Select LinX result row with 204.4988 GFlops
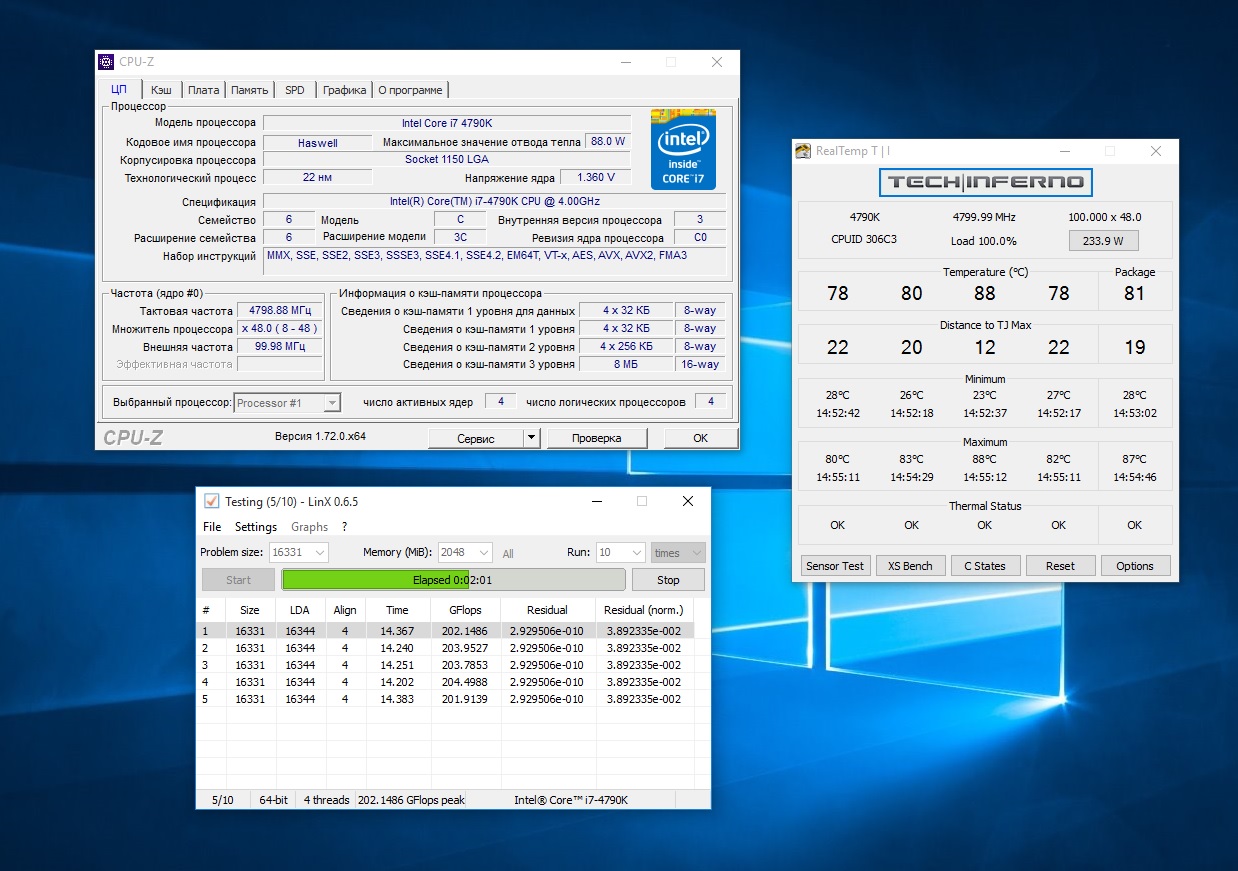1238x871 pixels. pyautogui.click(x=444, y=682)
